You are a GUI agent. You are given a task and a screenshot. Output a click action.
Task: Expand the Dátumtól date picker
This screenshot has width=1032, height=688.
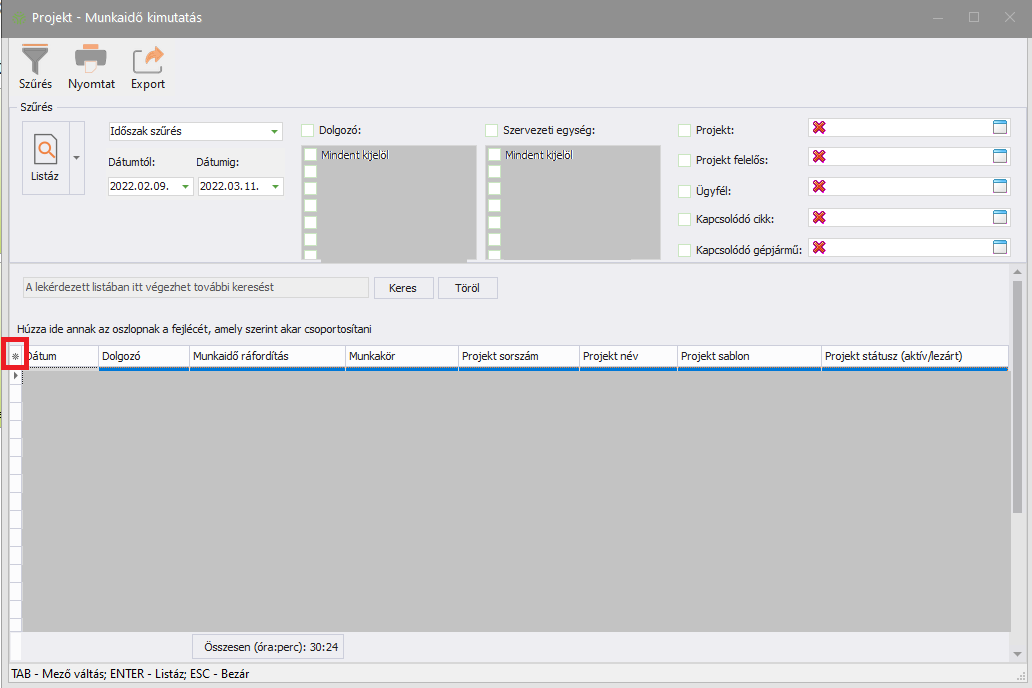pyautogui.click(x=186, y=186)
